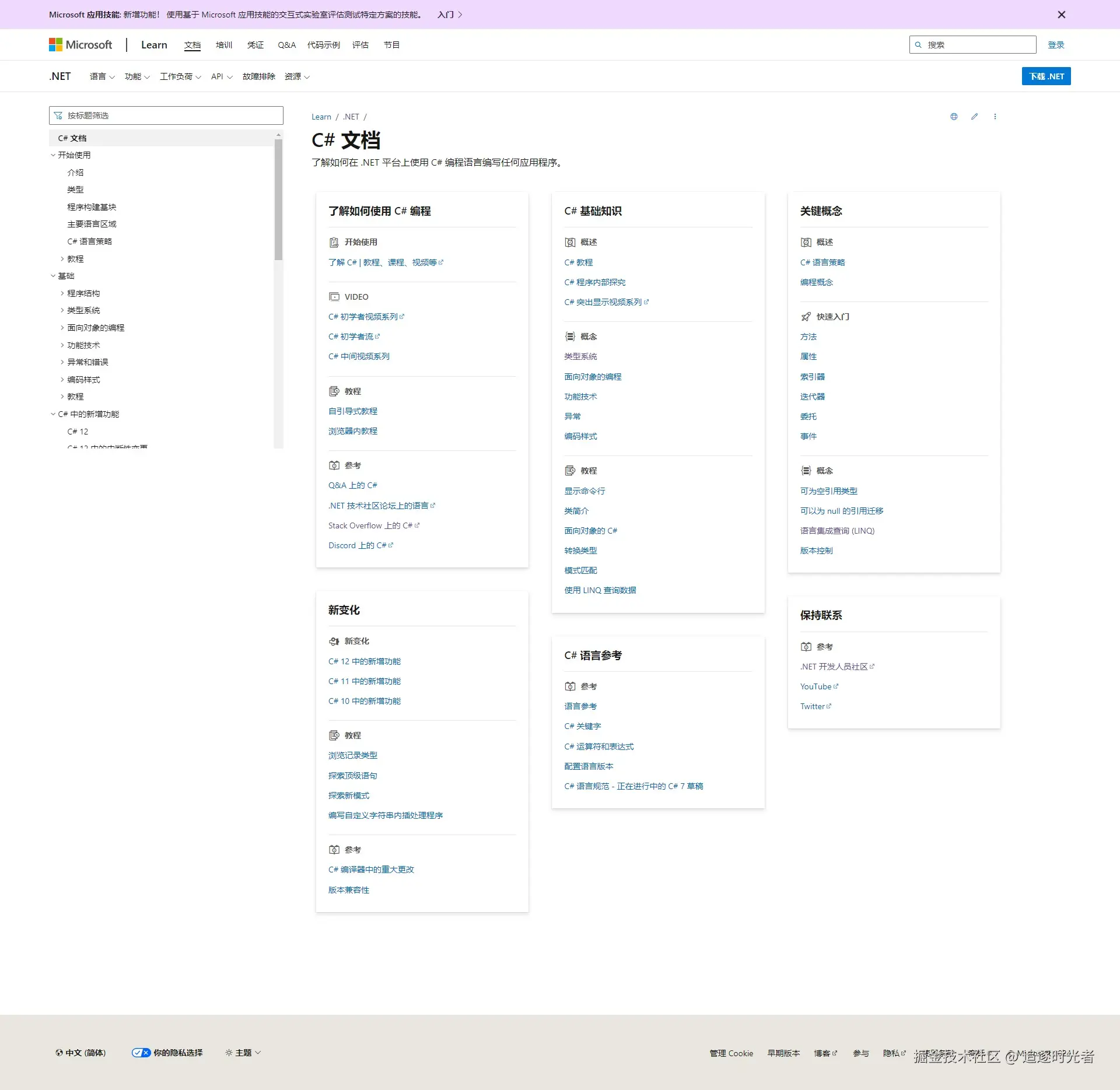The image size is (1120, 1090).
Task: Click the search magnifier icon
Action: pyautogui.click(x=918, y=45)
